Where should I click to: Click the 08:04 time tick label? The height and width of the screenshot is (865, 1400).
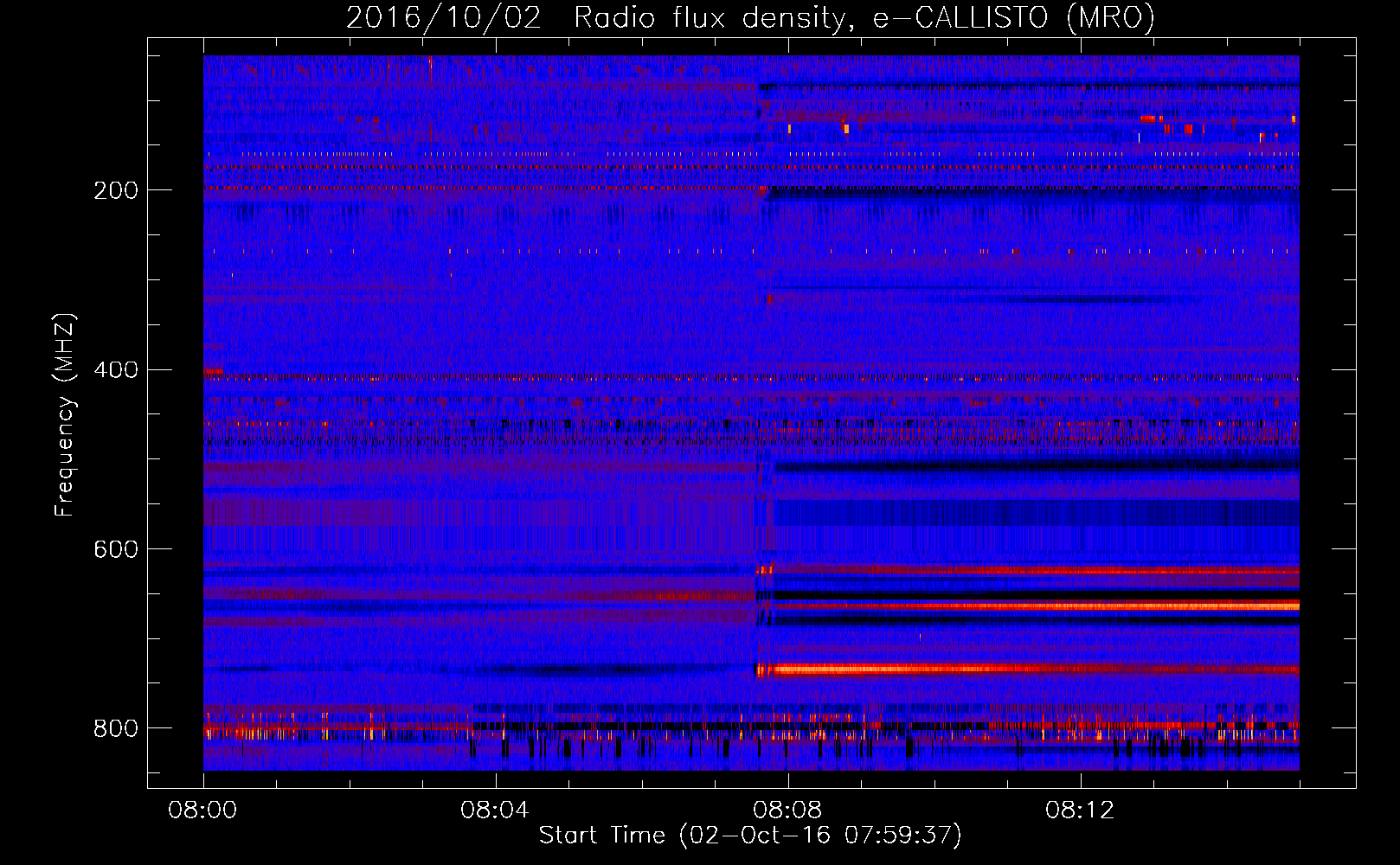495,811
